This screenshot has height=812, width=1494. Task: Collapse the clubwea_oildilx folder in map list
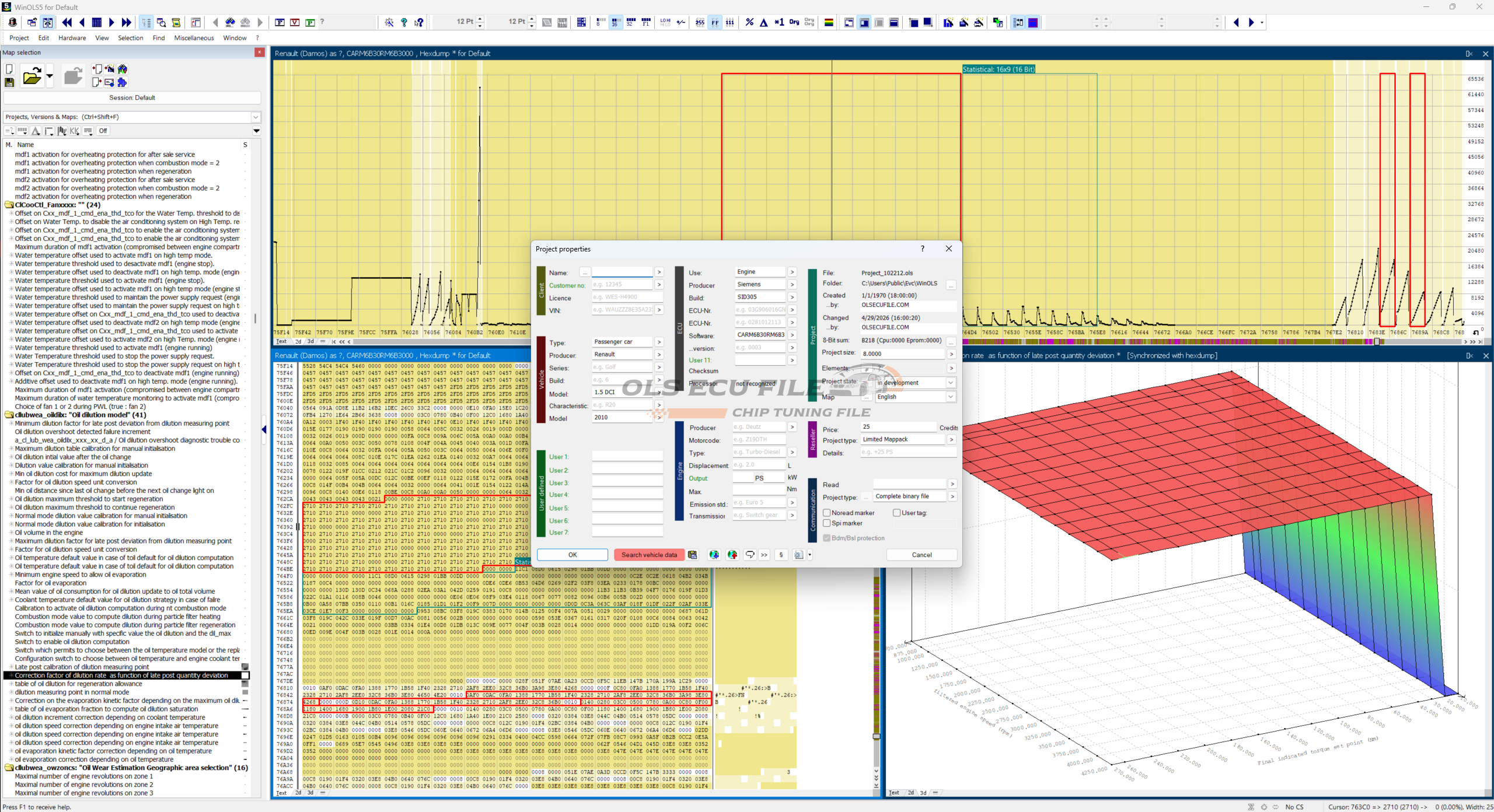coord(9,415)
